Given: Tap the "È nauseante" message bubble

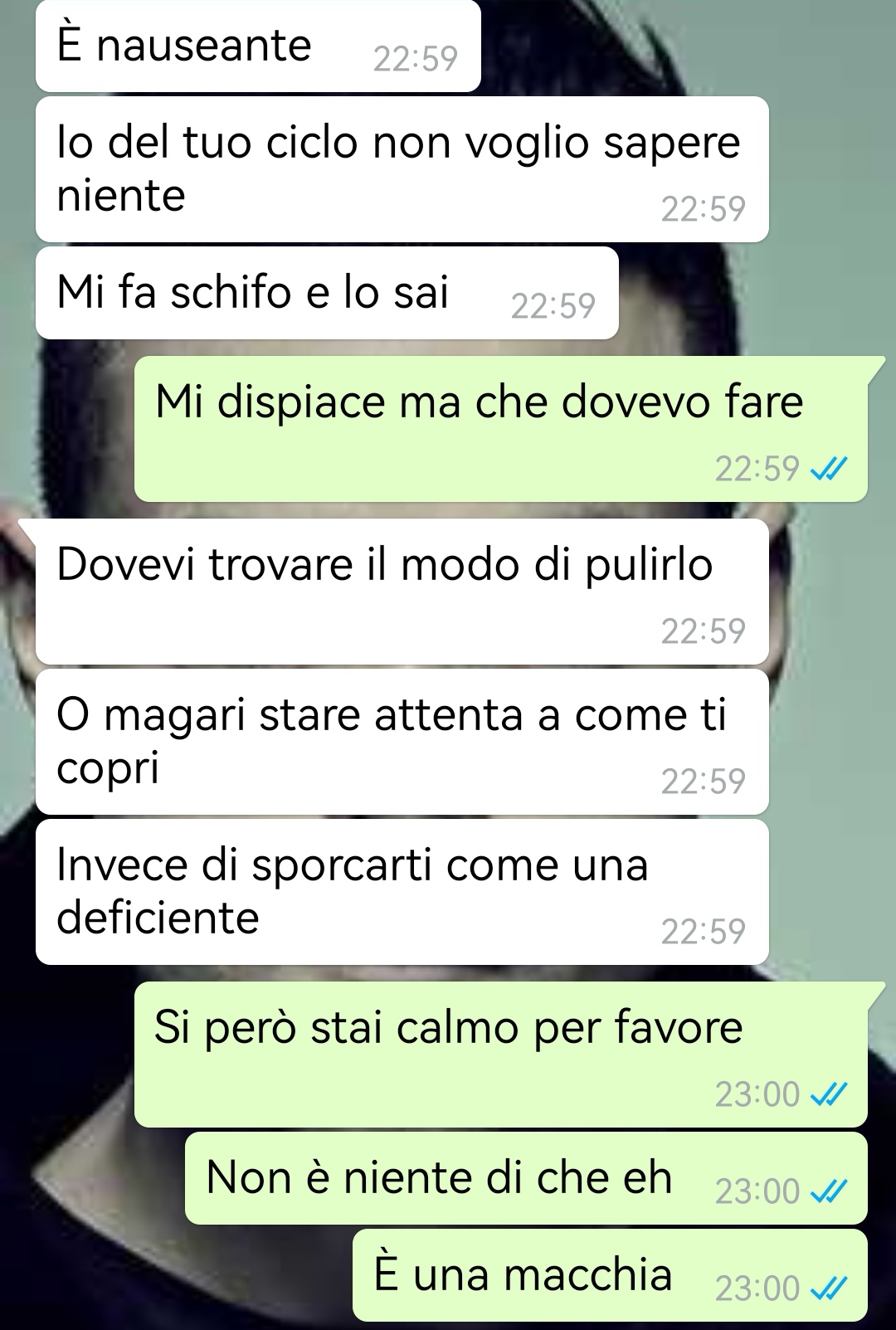Looking at the screenshot, I should tap(258, 46).
